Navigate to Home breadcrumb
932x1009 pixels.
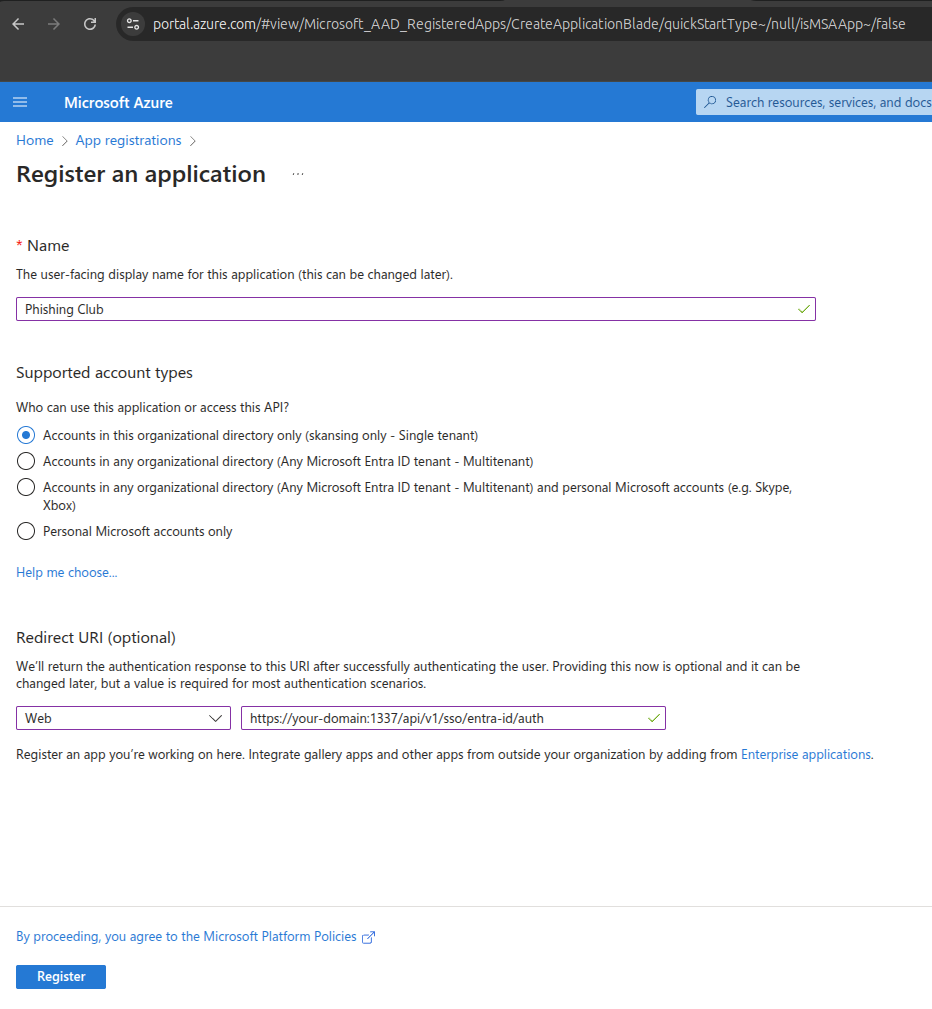coord(35,140)
